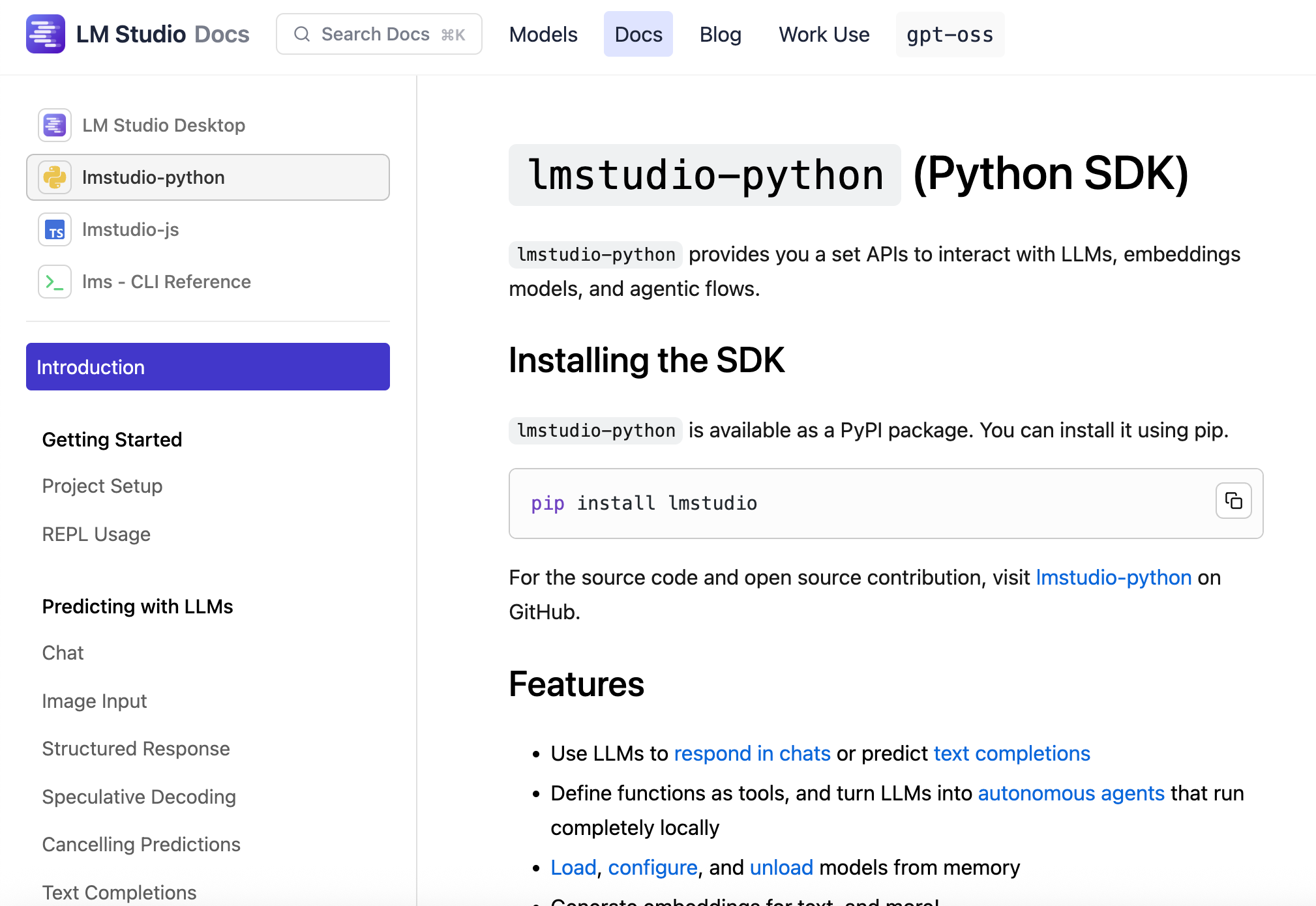
Task: Copy the pip install command with copy icon
Action: [1233, 501]
